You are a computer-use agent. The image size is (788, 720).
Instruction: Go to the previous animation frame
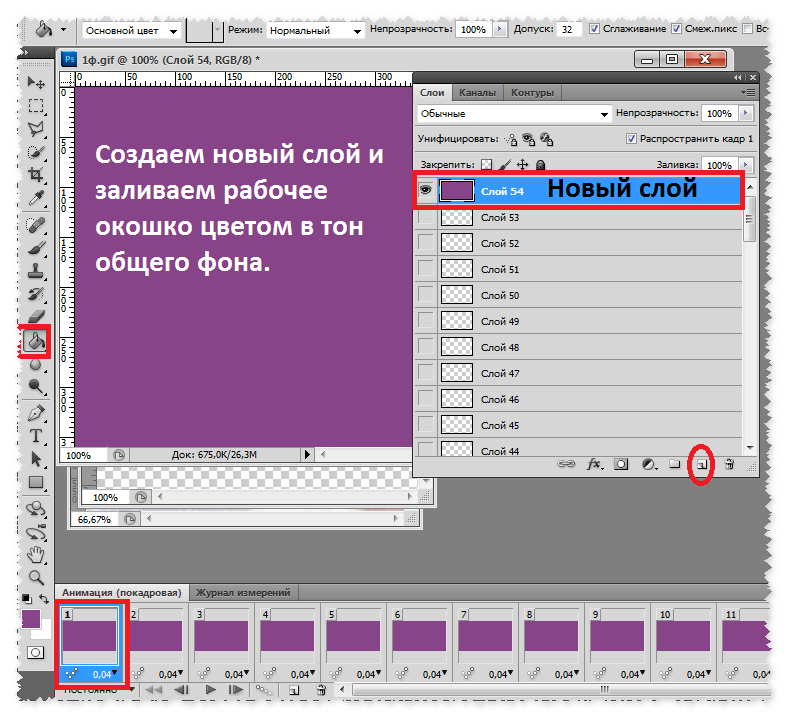[182, 690]
